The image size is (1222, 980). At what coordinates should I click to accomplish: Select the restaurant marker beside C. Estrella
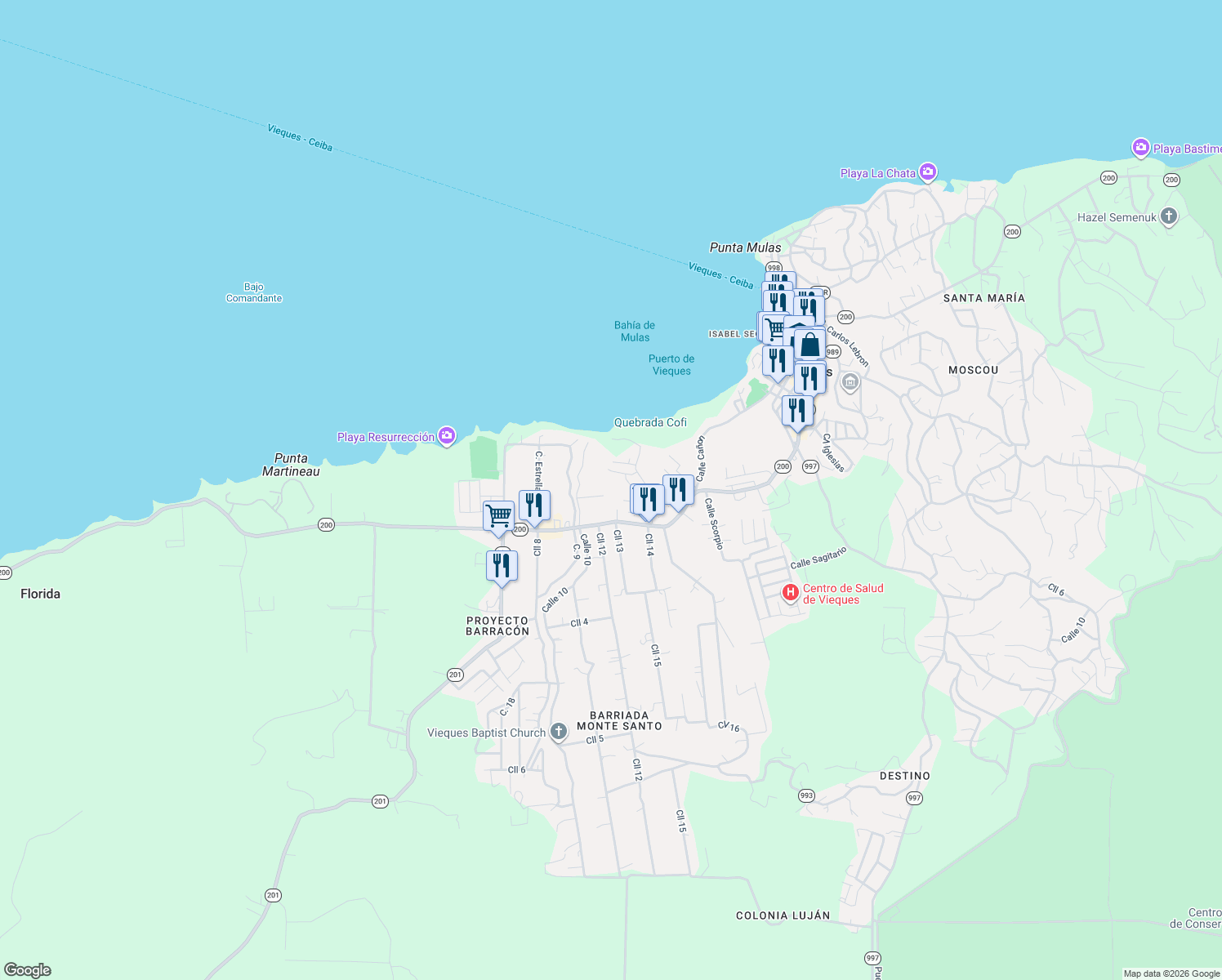[534, 506]
